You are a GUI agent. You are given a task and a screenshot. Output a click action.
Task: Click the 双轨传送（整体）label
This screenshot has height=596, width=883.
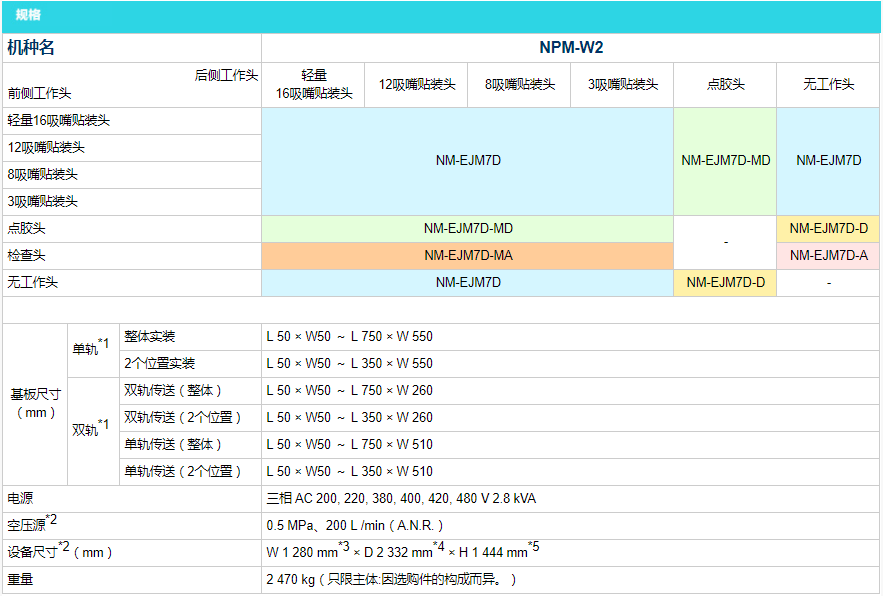point(173,390)
